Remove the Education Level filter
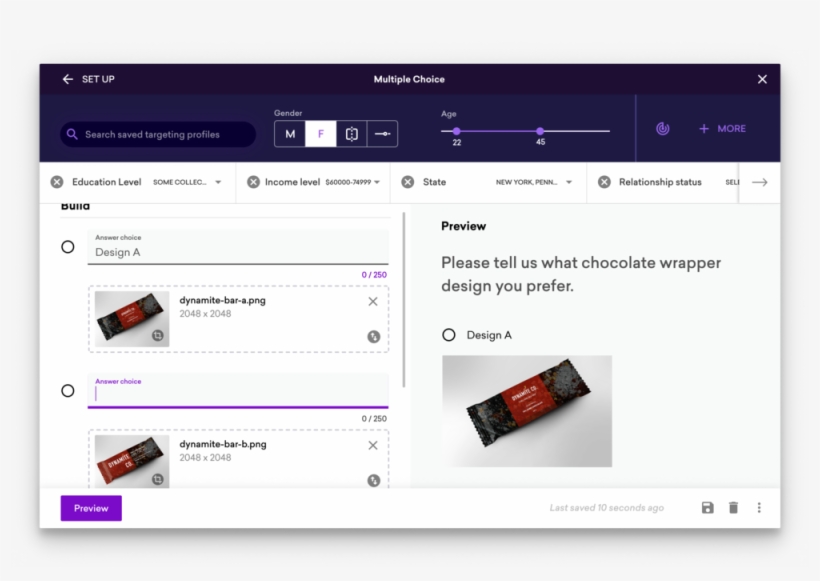This screenshot has width=820, height=581. click(x=57, y=182)
